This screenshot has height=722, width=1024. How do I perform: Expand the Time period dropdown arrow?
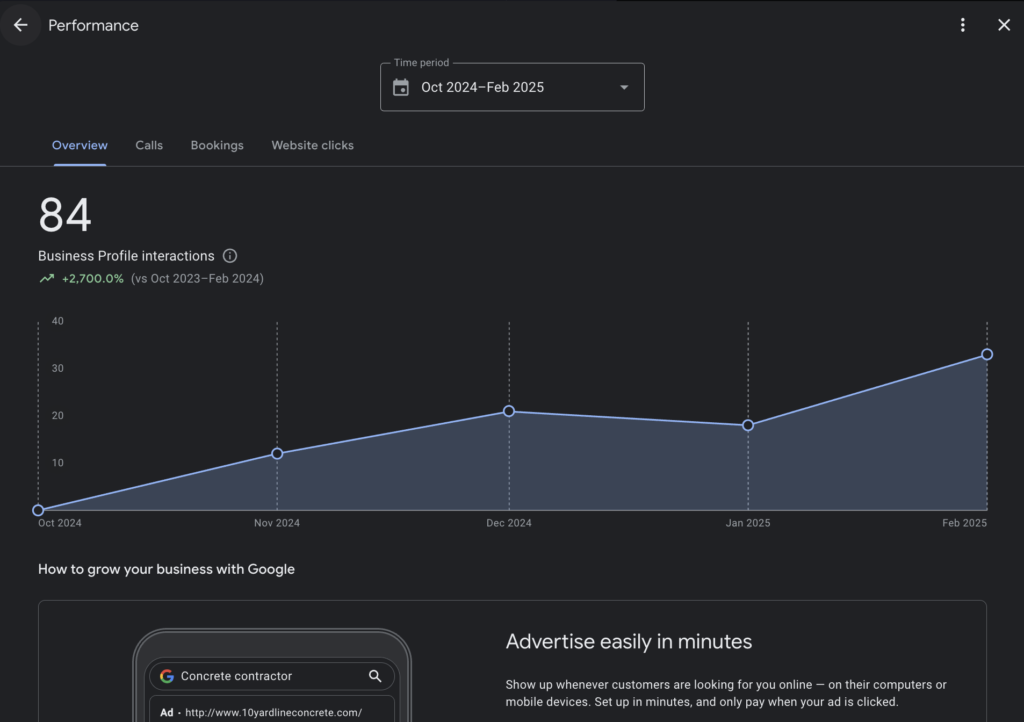point(624,87)
